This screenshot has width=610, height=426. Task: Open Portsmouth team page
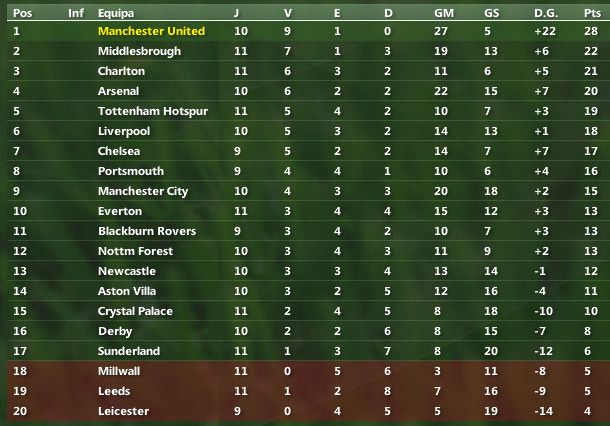point(129,171)
